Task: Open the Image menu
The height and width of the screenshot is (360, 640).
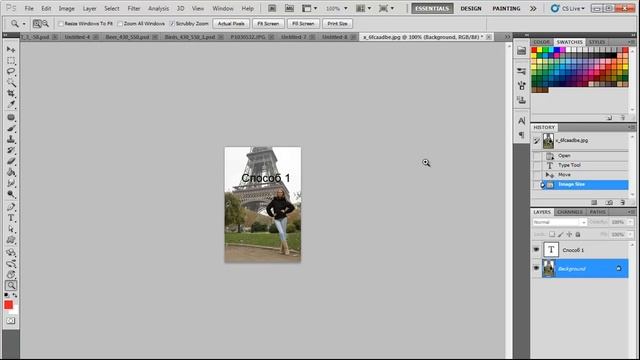Action: point(66,8)
